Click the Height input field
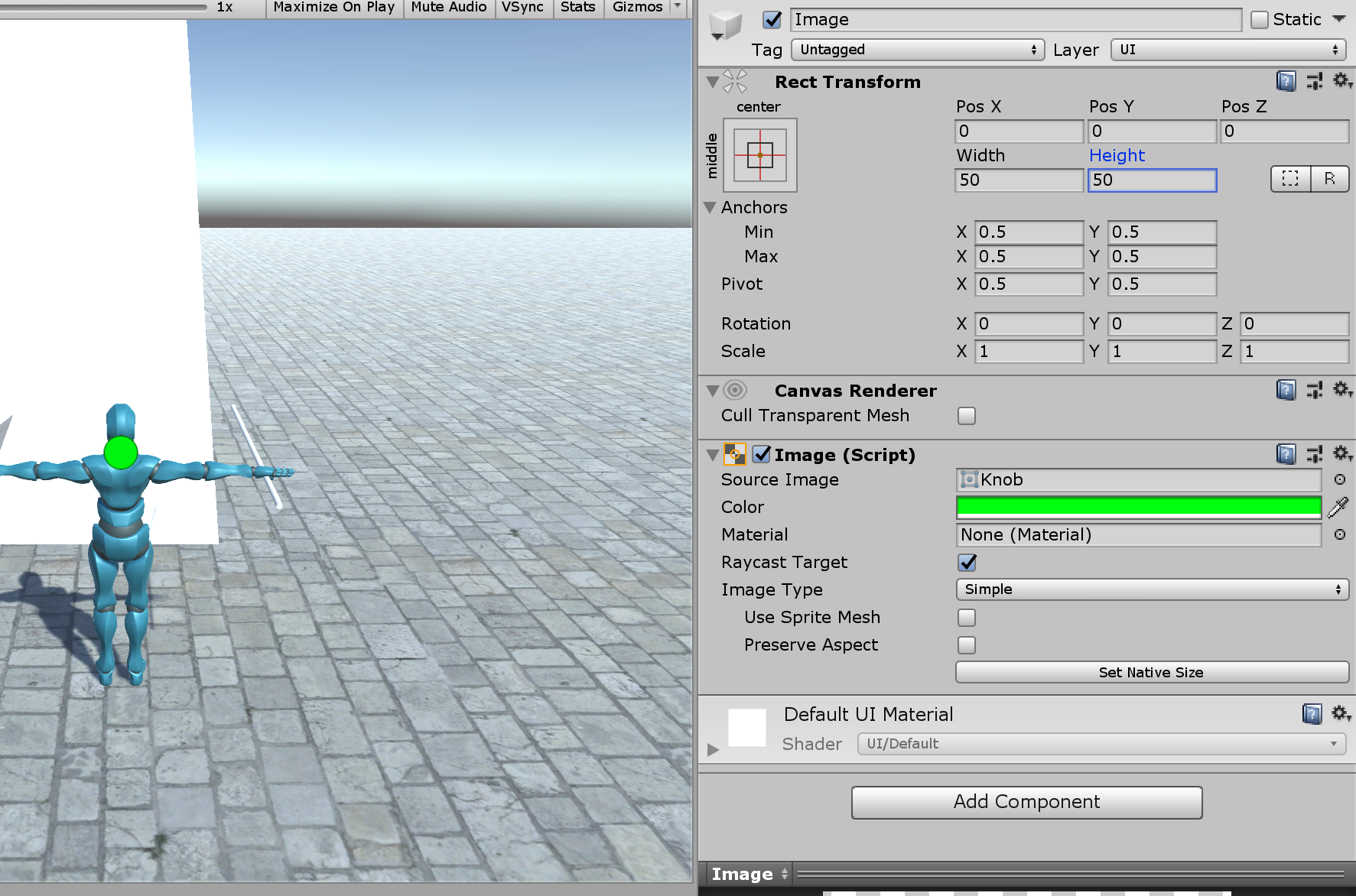The height and width of the screenshot is (896, 1356). 1152,180
